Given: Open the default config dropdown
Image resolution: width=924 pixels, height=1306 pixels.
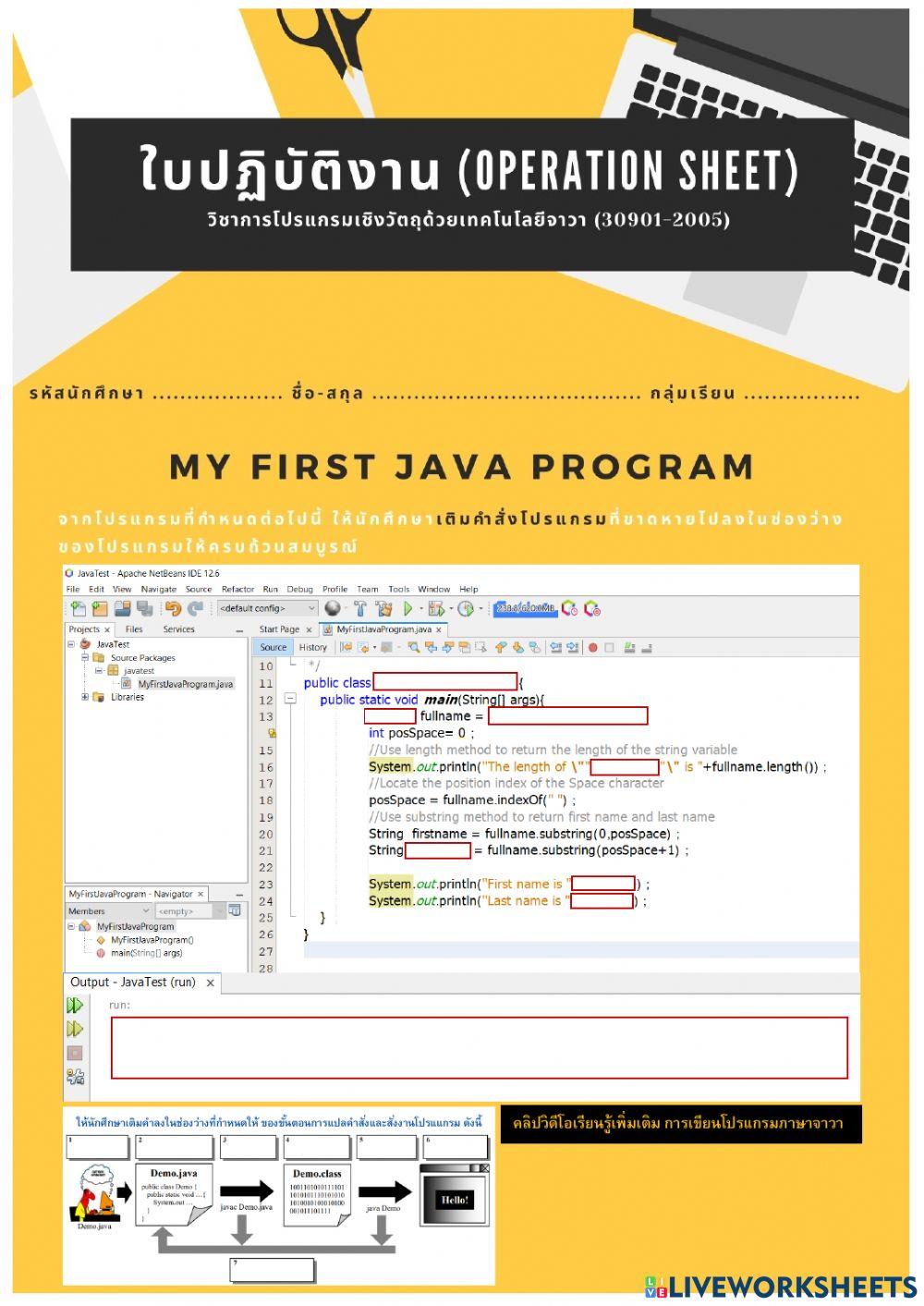Looking at the screenshot, I should point(311,608).
